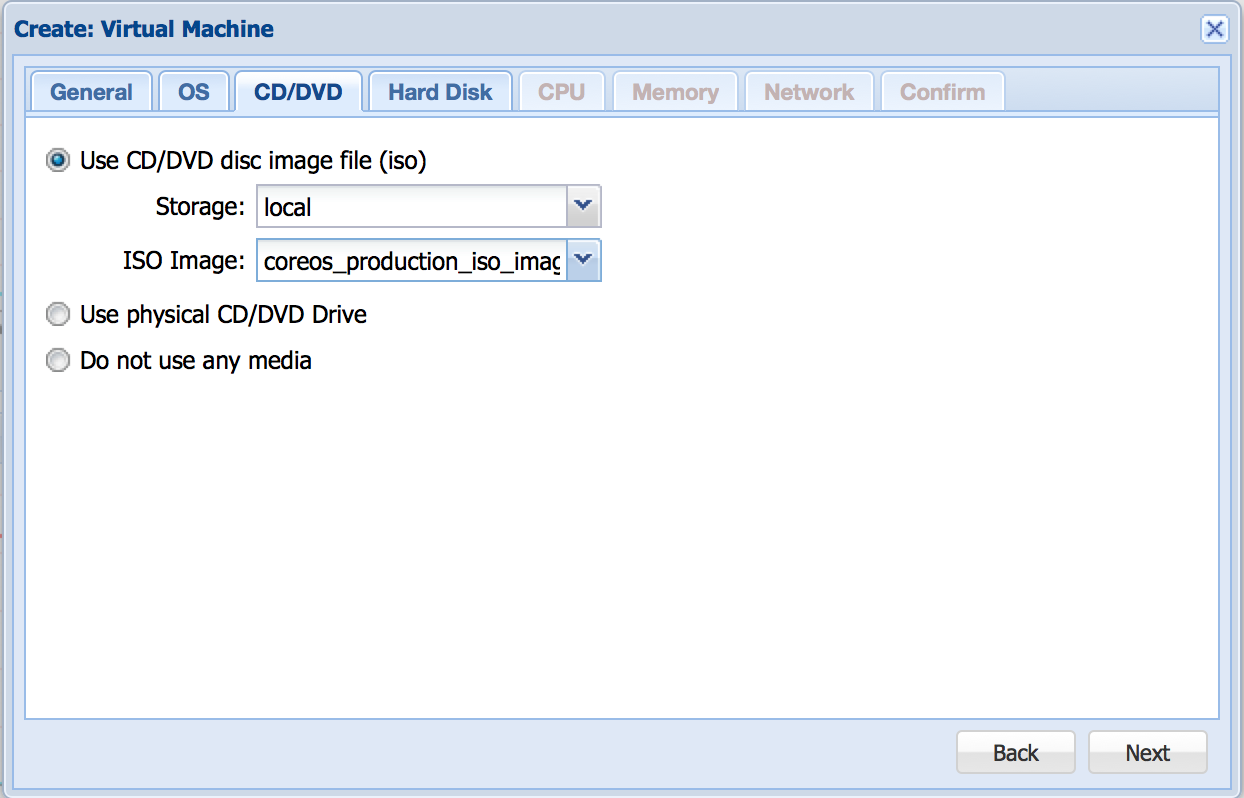Select Do not use any media
This screenshot has height=798, width=1244.
coord(59,360)
